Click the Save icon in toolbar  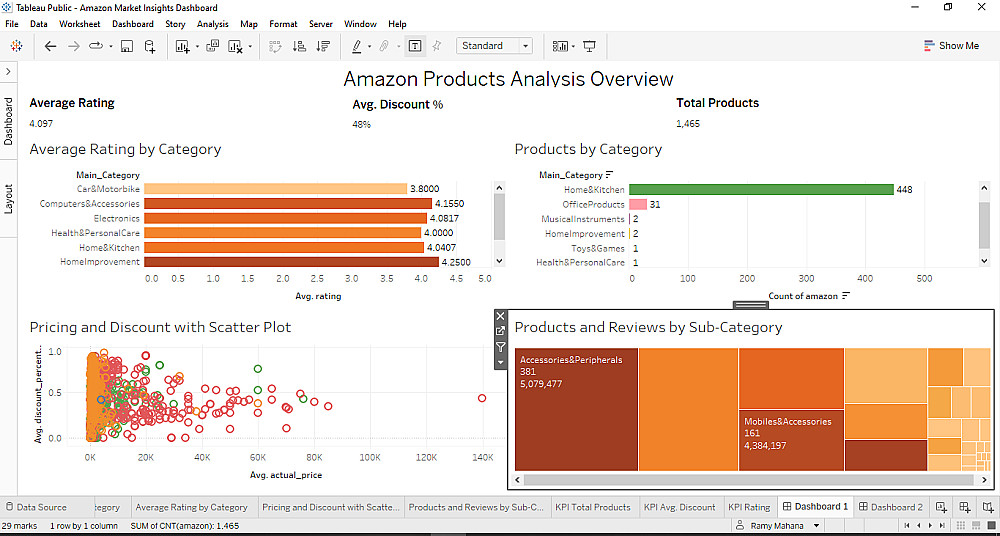pos(127,46)
